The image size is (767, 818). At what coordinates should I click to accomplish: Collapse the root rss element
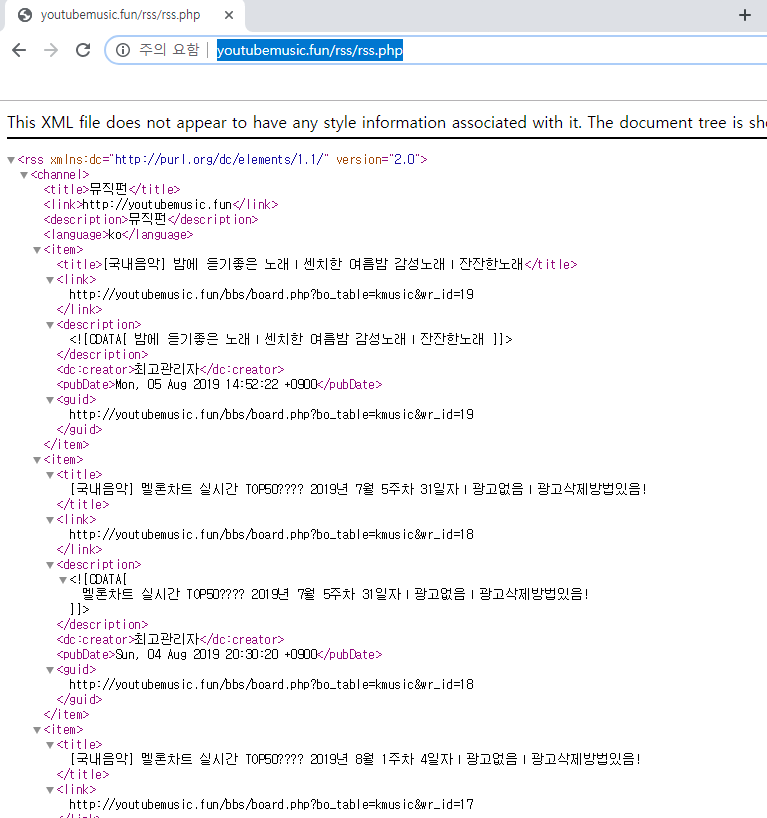click(x=11, y=160)
